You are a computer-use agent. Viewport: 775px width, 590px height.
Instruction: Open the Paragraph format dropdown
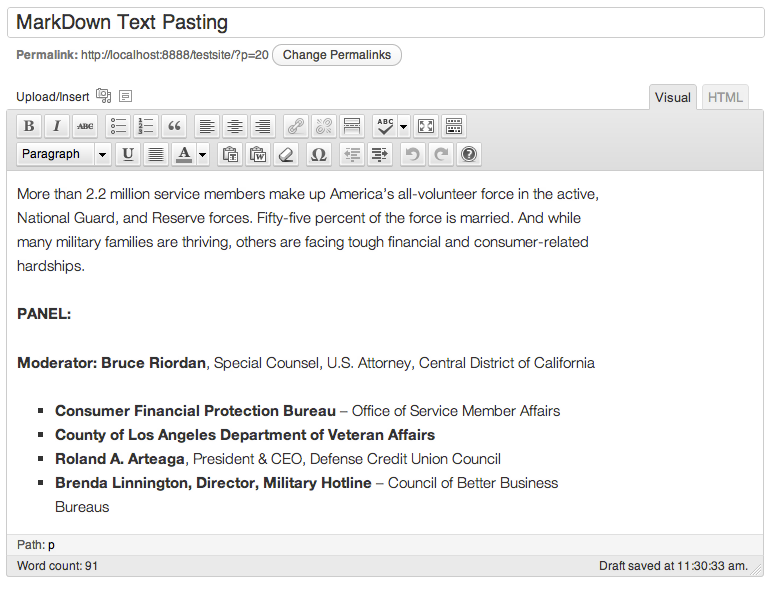coord(64,154)
